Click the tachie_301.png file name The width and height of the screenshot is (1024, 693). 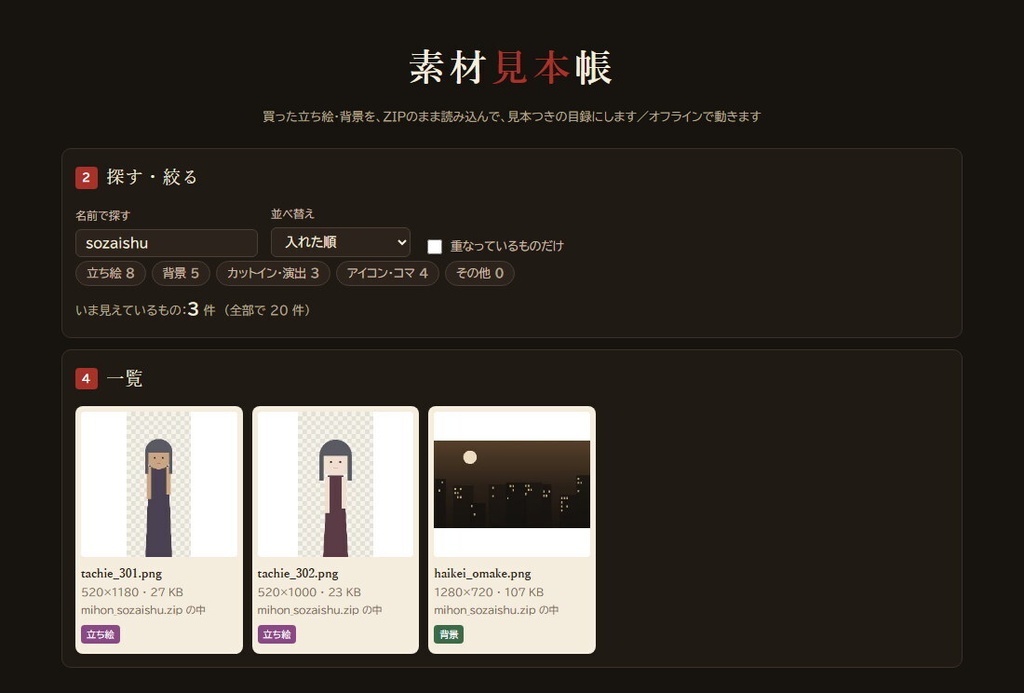[121, 573]
